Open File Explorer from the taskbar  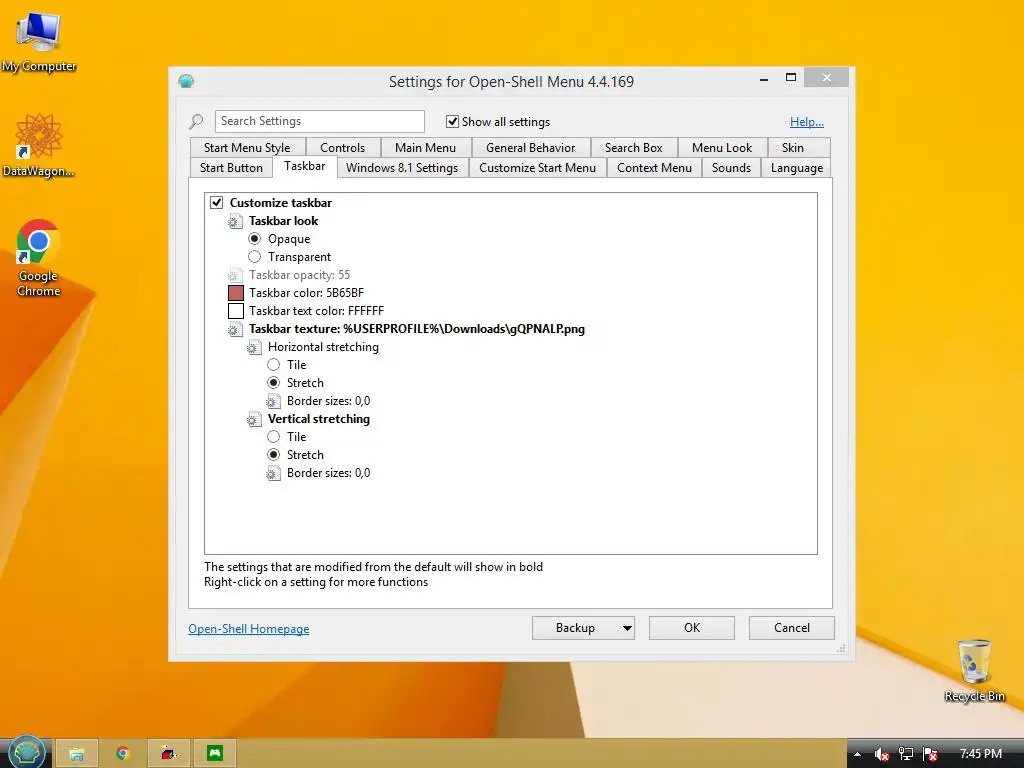(x=76, y=754)
